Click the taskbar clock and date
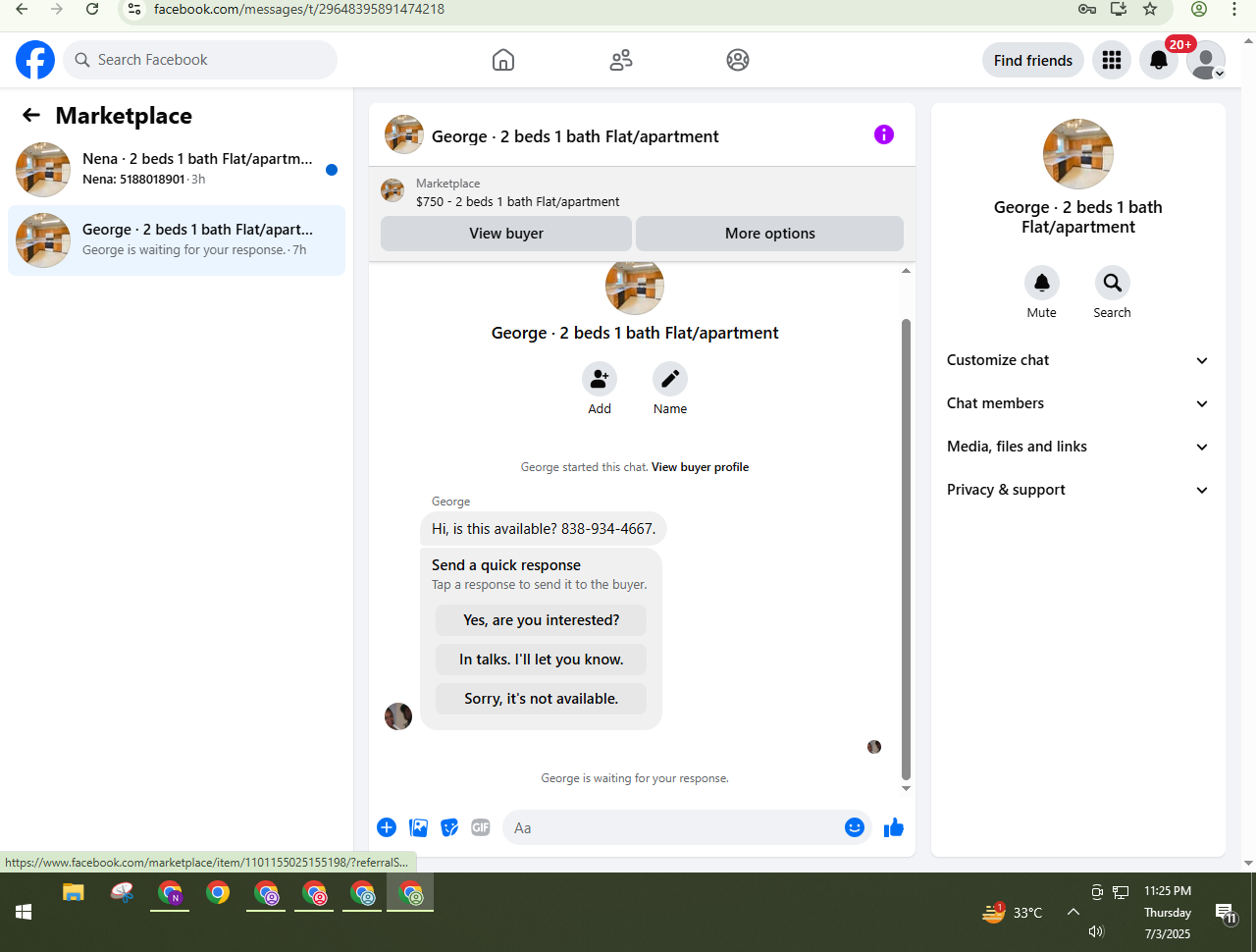Image resolution: width=1256 pixels, height=952 pixels. coord(1168,913)
